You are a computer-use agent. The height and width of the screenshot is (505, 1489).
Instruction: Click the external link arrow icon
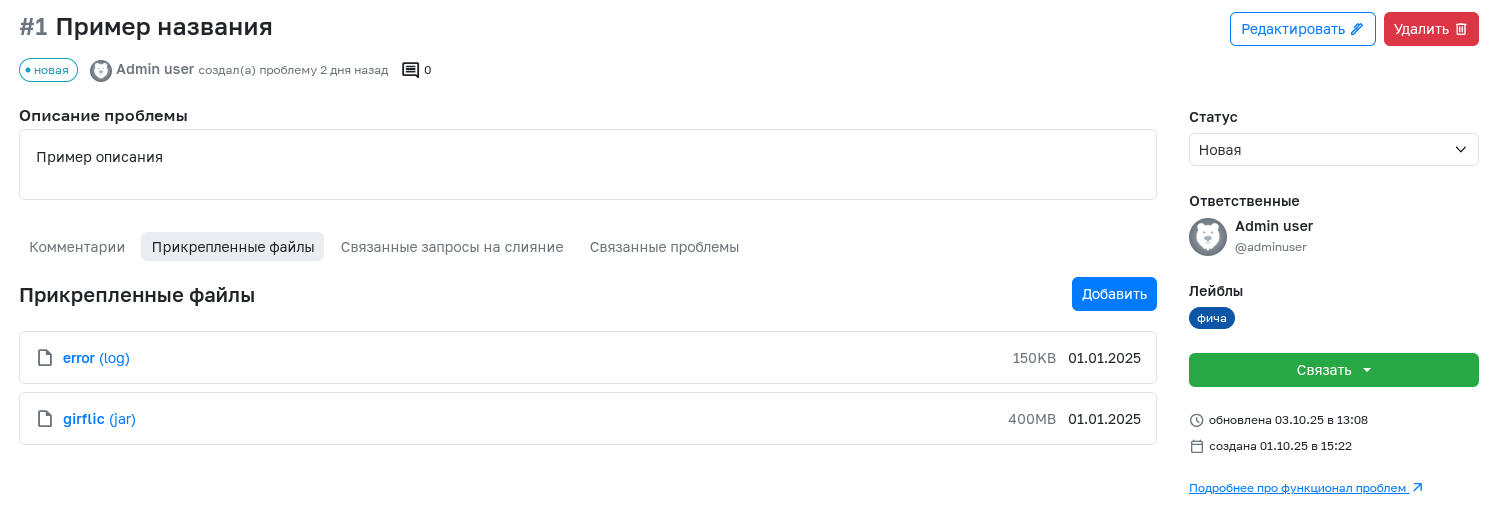[1417, 488]
